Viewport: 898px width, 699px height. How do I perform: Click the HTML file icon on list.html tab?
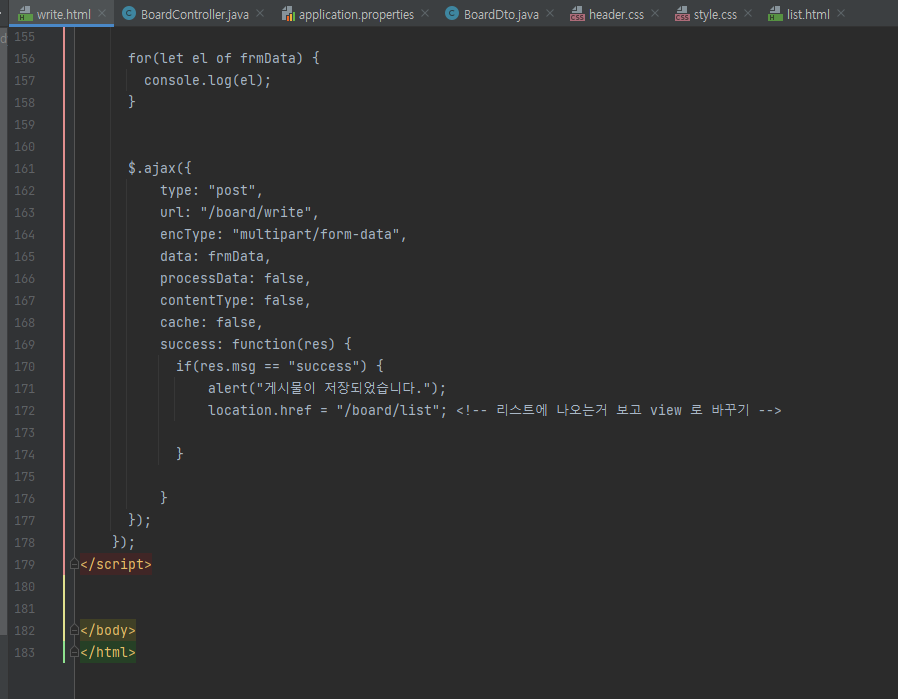pos(775,14)
